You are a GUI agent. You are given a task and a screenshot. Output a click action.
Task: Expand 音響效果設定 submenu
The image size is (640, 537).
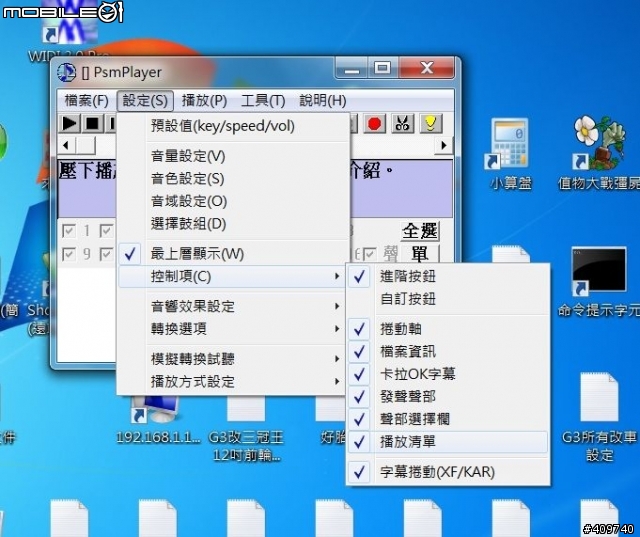(x=233, y=306)
